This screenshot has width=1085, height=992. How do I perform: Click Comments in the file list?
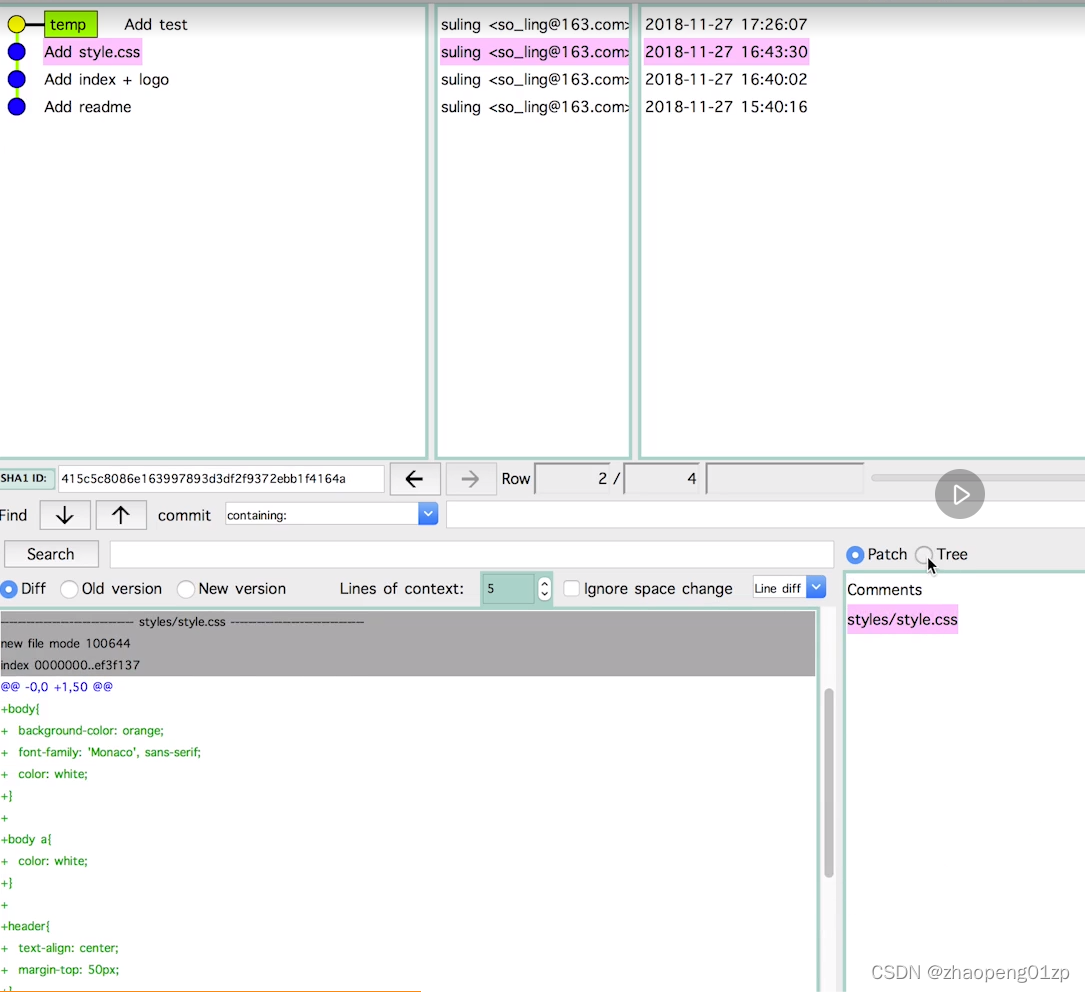coord(884,590)
